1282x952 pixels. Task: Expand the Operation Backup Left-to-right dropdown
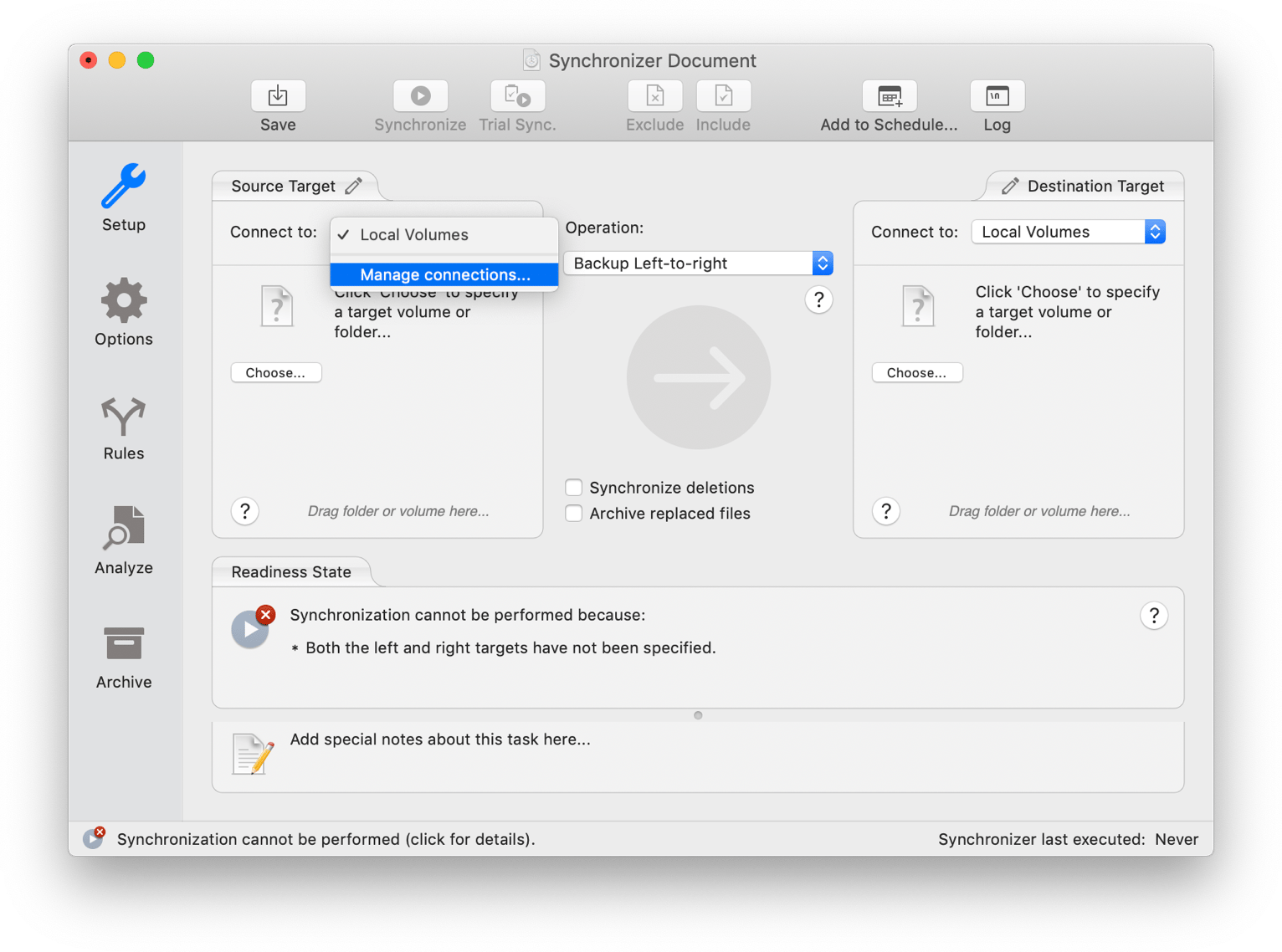(x=698, y=264)
